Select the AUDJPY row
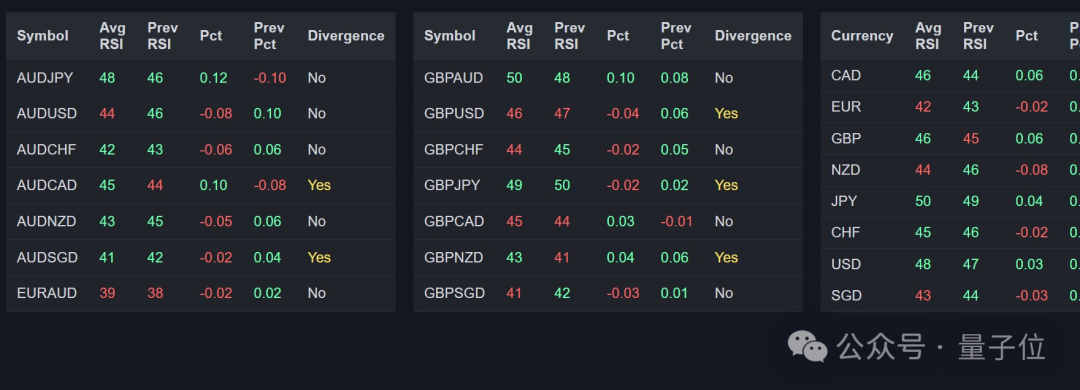The height and width of the screenshot is (390, 1080). [x=200, y=78]
